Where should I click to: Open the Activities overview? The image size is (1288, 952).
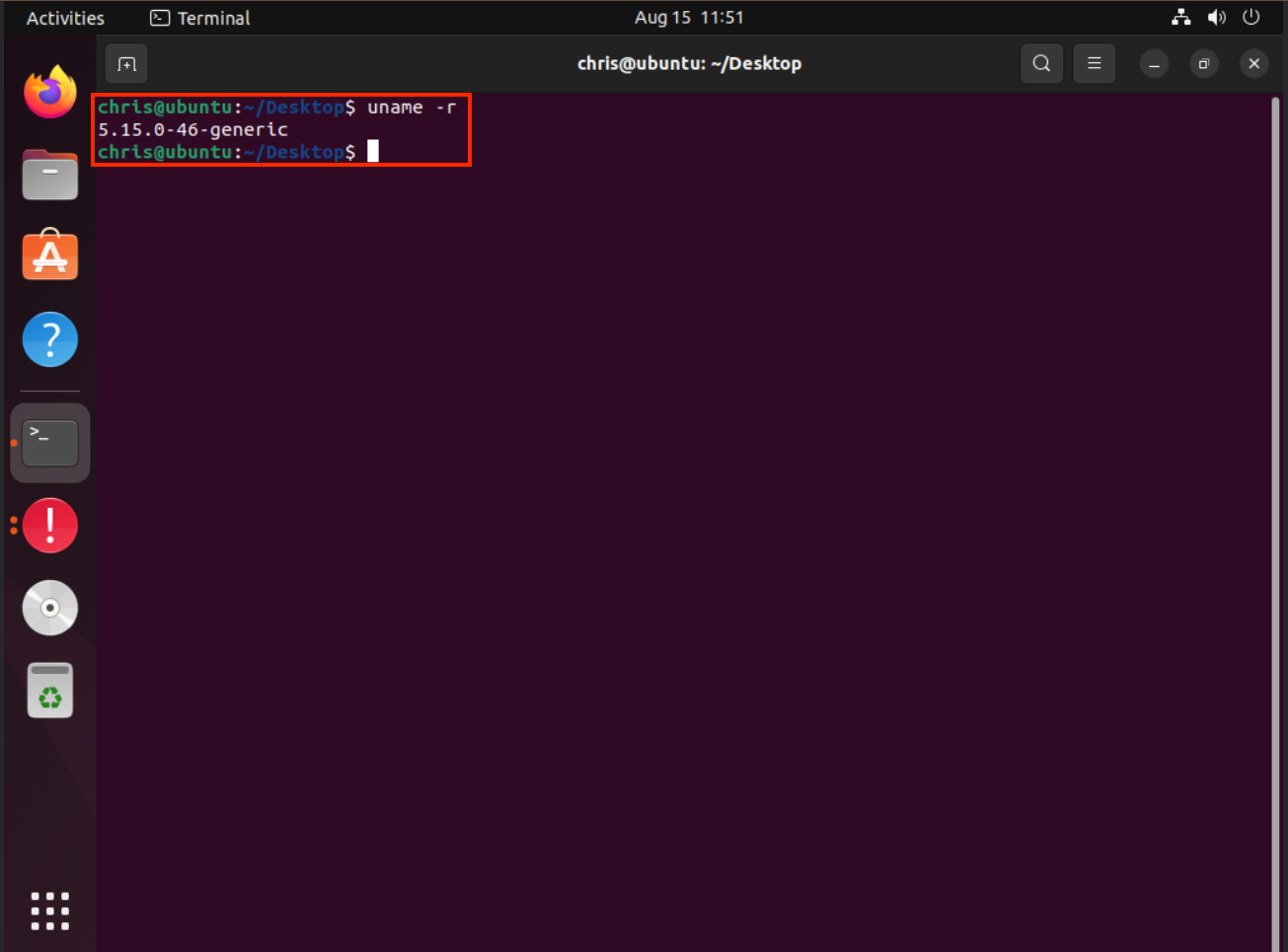(x=65, y=18)
